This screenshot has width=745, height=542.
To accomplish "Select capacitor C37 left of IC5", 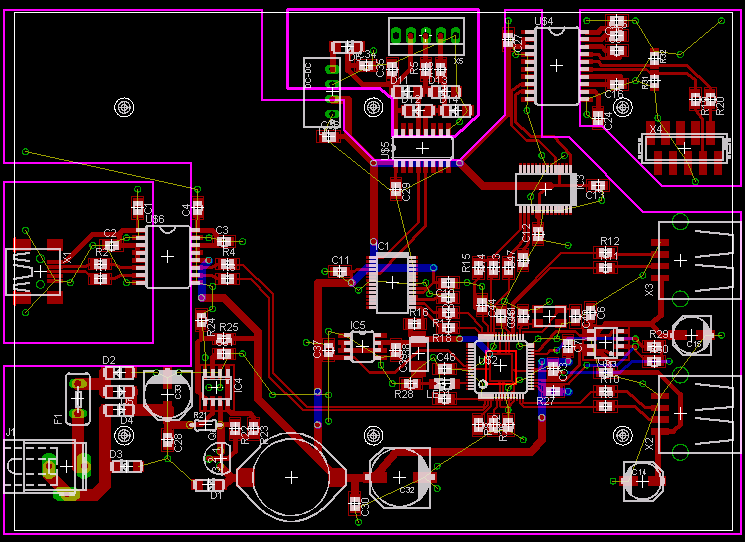I will pos(328,350).
